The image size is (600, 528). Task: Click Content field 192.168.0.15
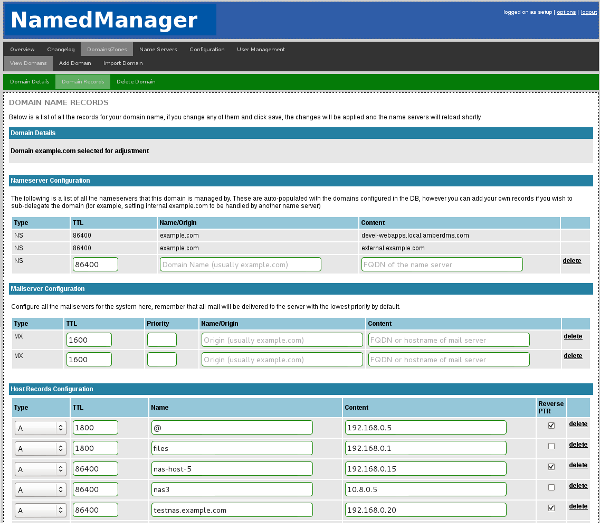pyautogui.click(x=426, y=469)
